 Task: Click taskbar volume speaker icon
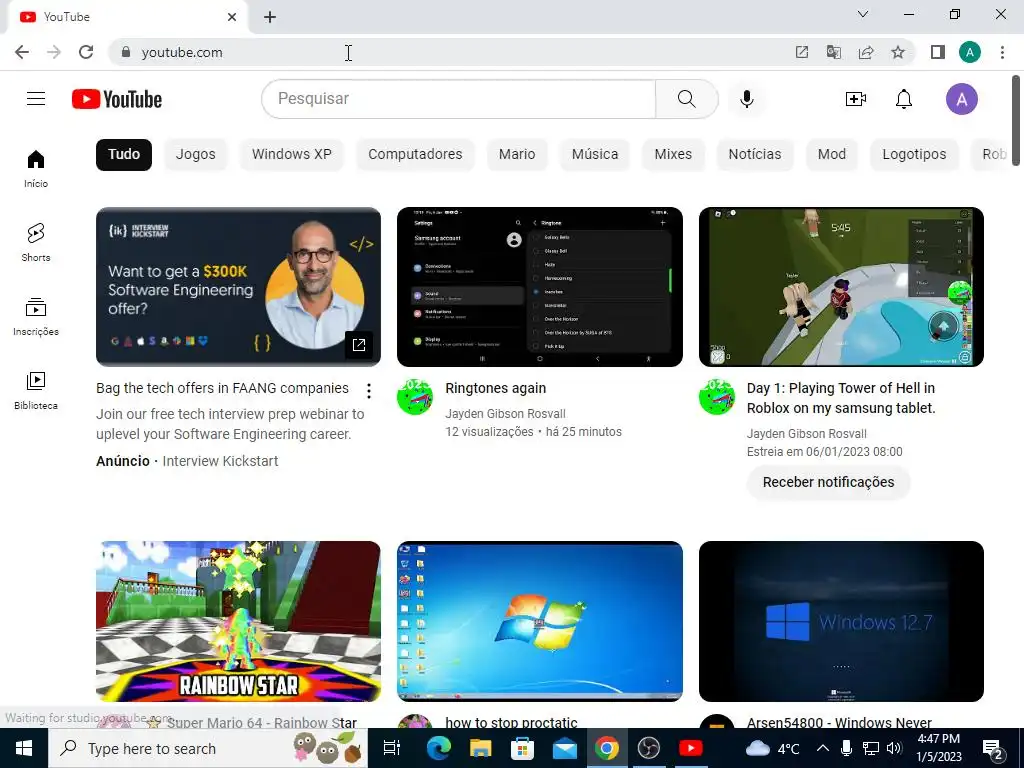pos(894,748)
